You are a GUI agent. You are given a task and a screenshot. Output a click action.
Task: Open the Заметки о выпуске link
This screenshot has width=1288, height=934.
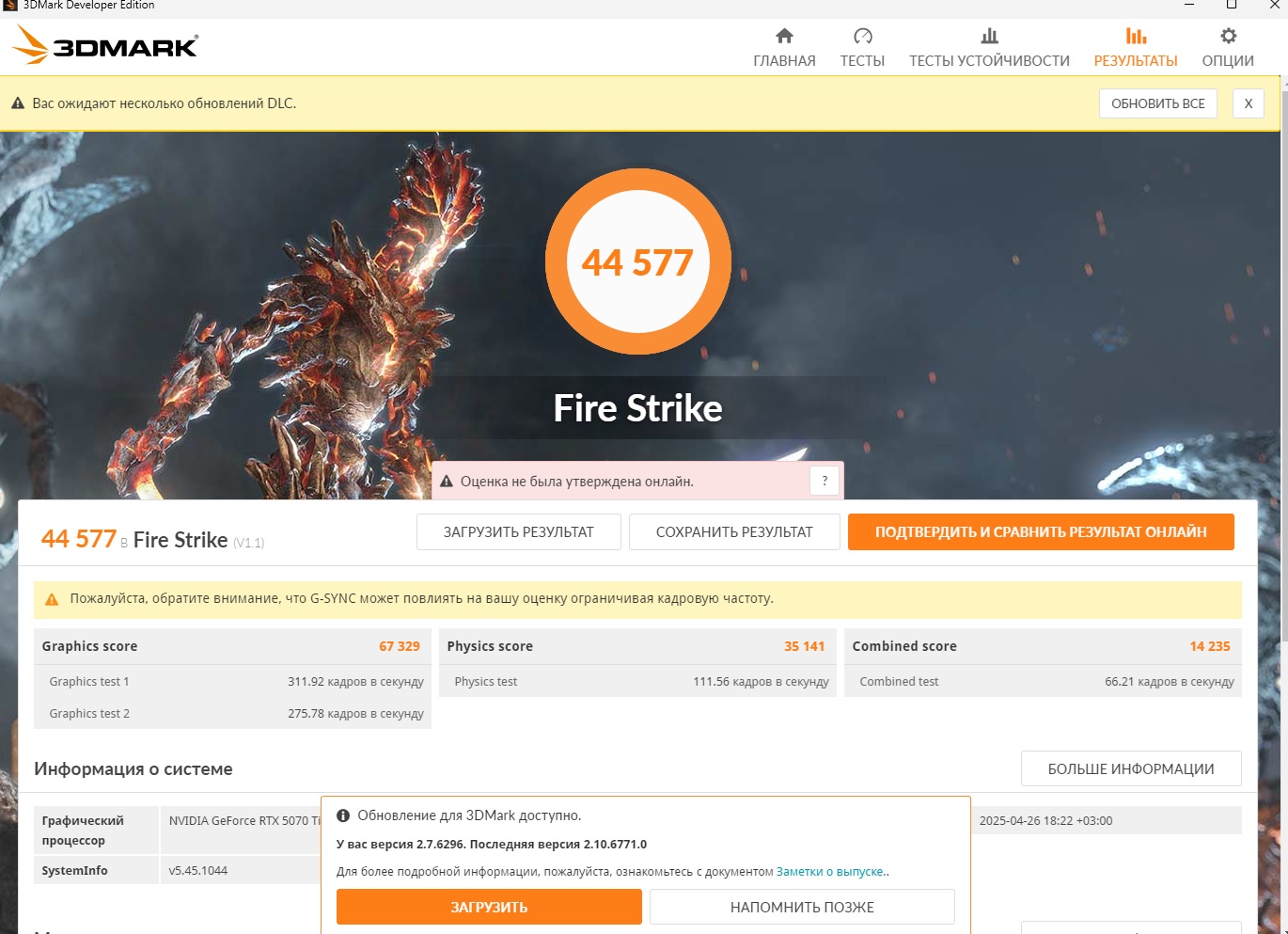click(830, 872)
